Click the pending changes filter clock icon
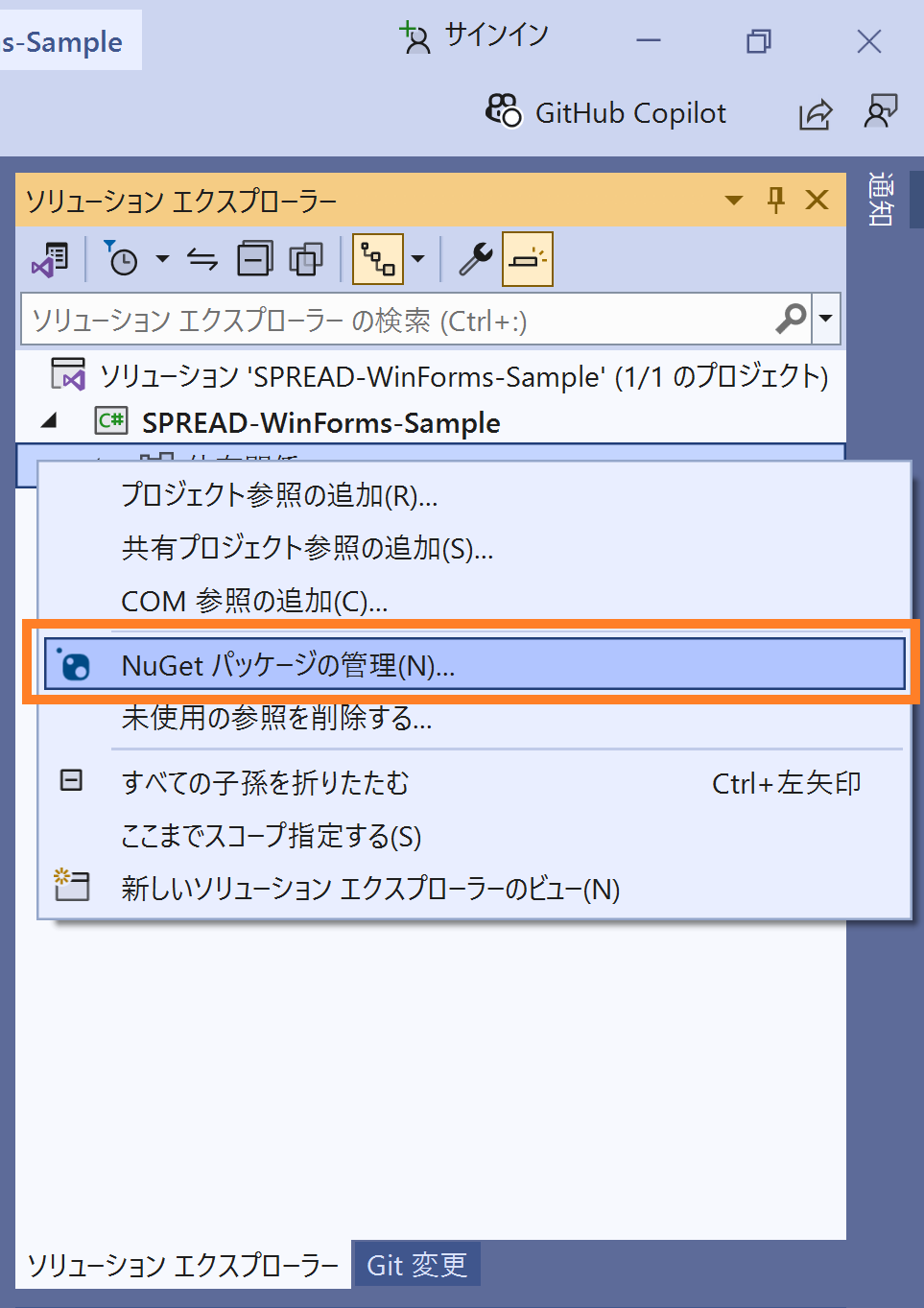Screen dimensions: 924x1308 [x=121, y=258]
